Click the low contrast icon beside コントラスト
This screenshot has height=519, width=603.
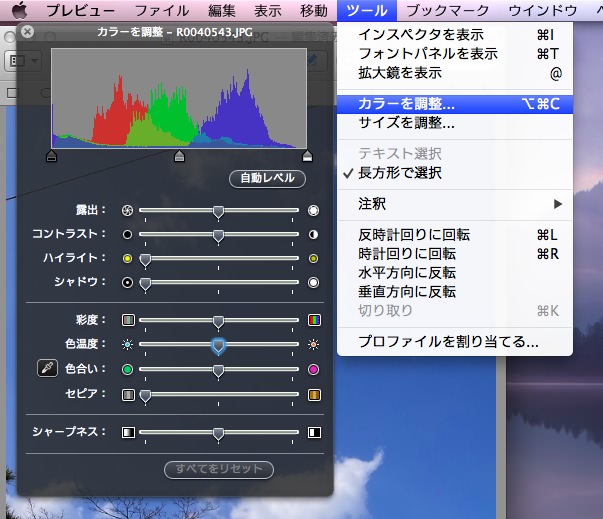[127, 234]
